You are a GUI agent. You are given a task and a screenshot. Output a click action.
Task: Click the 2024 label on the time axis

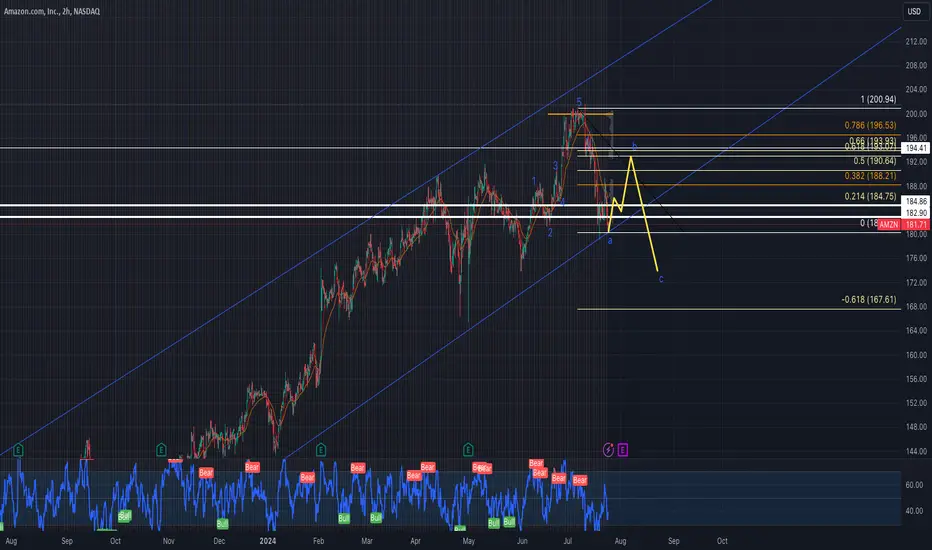tap(268, 541)
